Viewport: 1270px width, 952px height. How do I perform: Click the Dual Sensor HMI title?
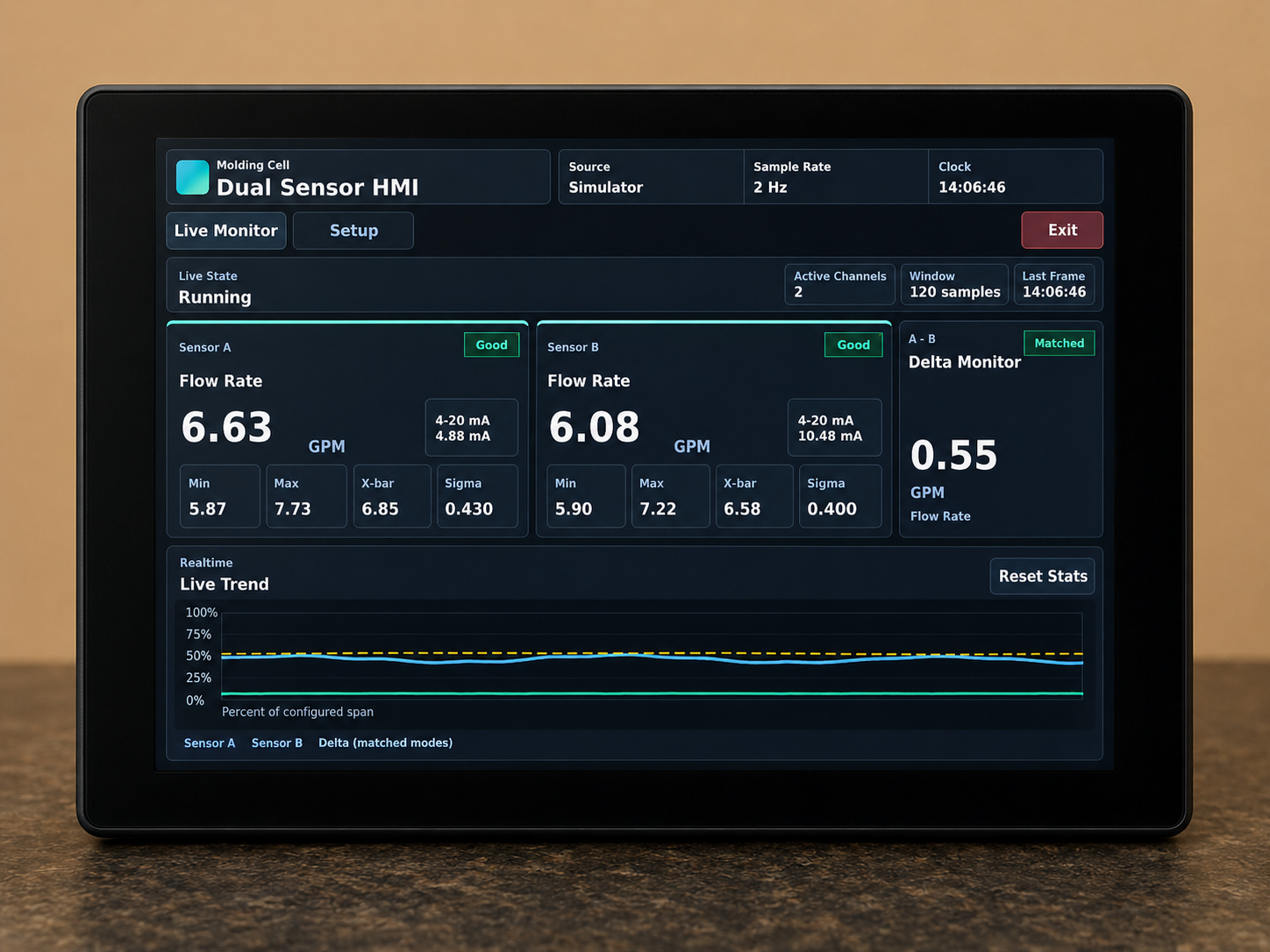point(317,187)
